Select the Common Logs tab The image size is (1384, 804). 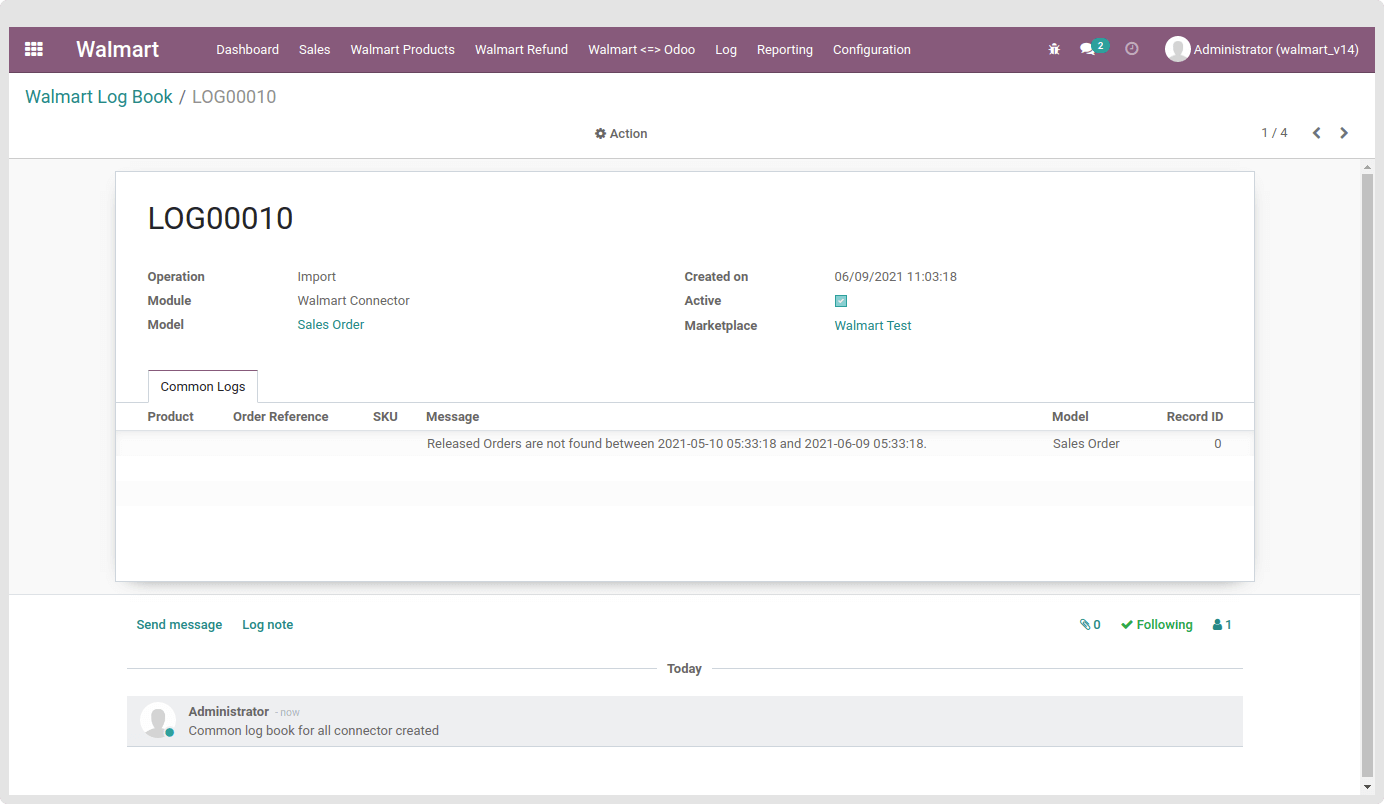click(203, 387)
